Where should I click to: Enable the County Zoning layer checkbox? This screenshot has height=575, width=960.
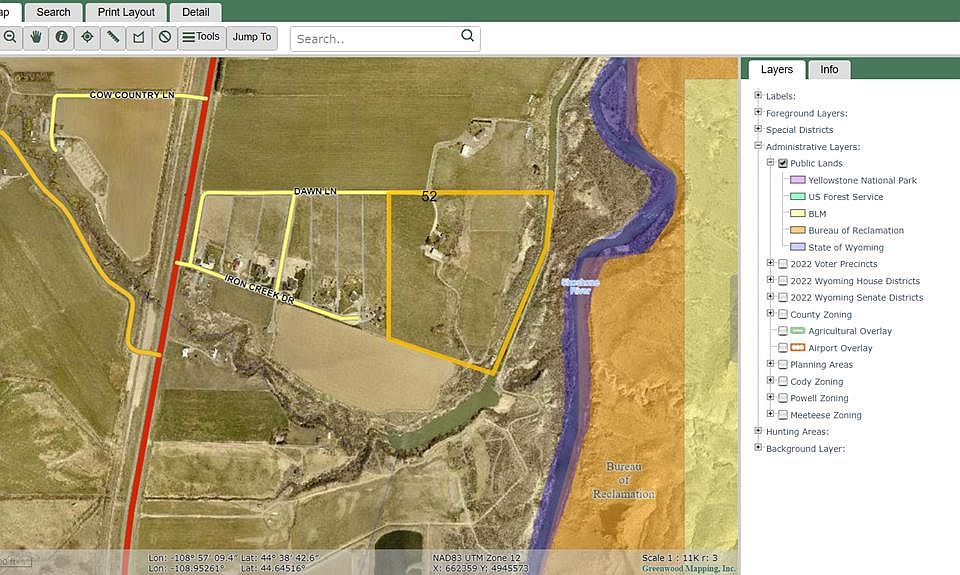point(783,315)
